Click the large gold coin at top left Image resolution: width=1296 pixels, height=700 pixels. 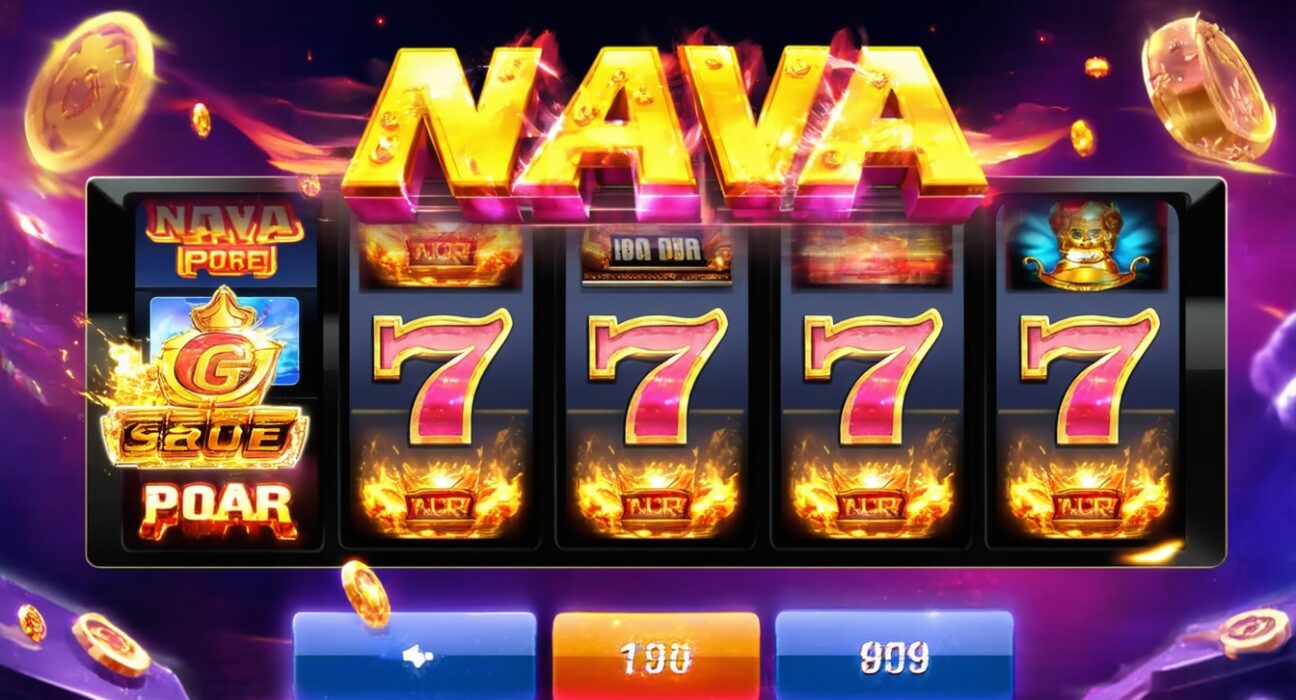click(x=90, y=90)
